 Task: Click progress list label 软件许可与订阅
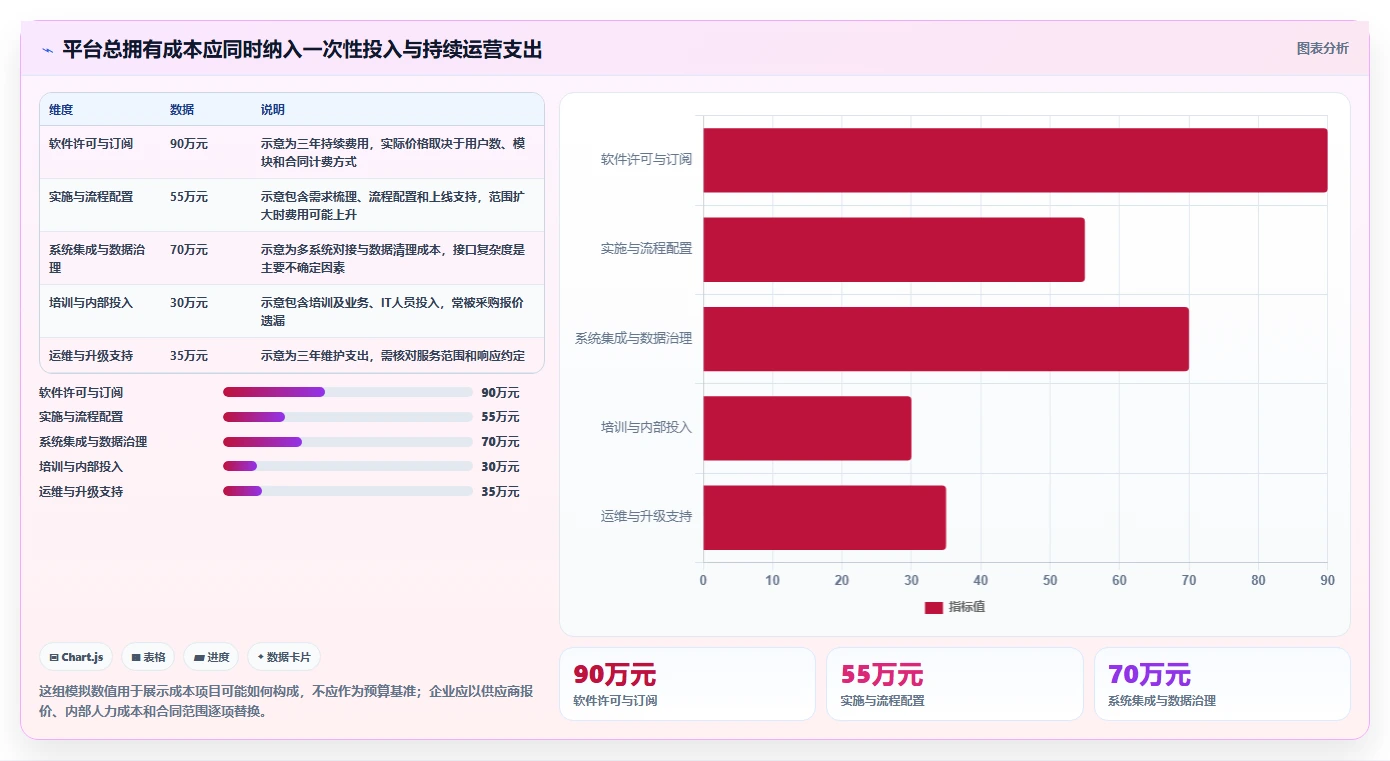(x=81, y=393)
